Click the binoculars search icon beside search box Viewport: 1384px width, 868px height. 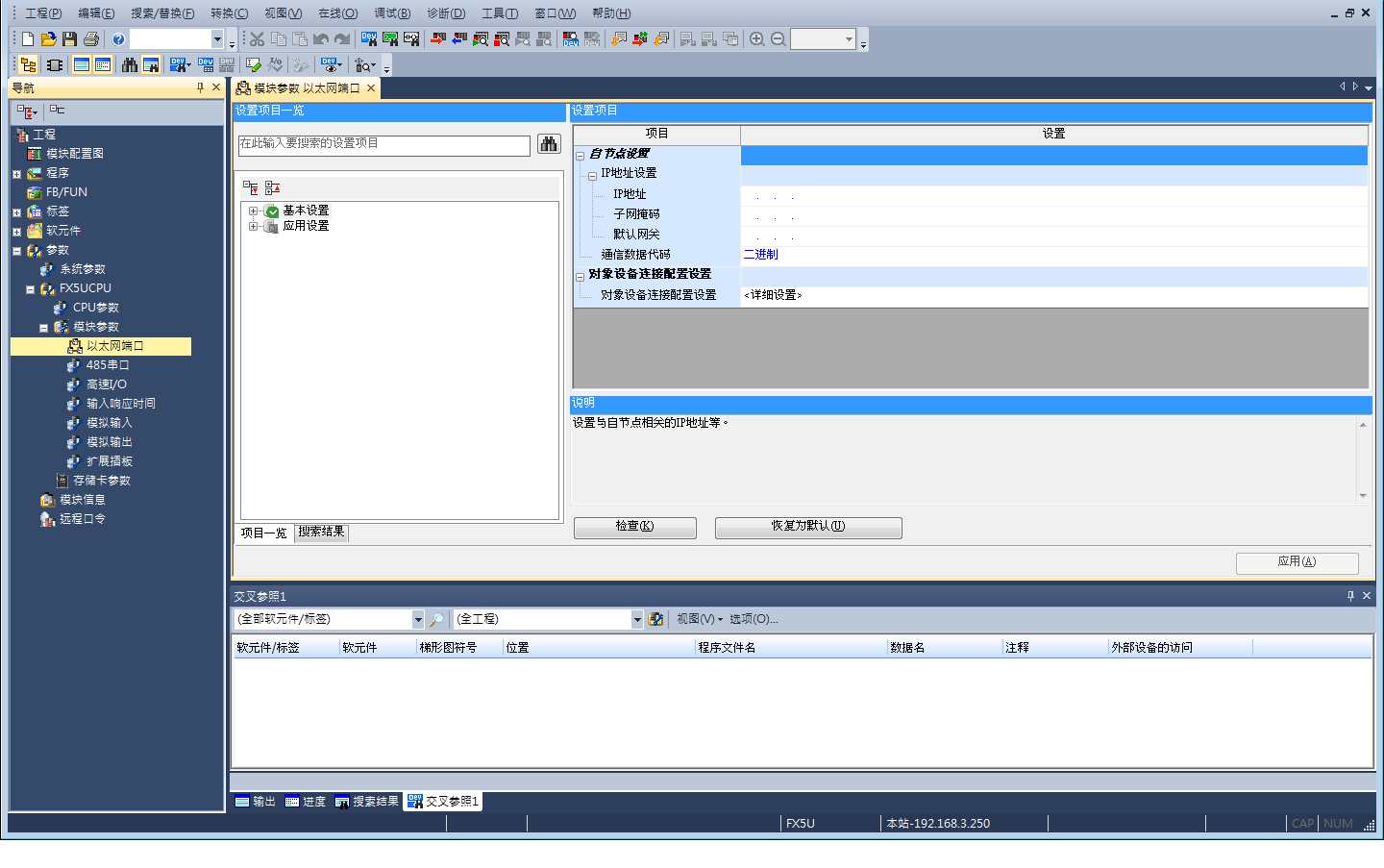(548, 144)
